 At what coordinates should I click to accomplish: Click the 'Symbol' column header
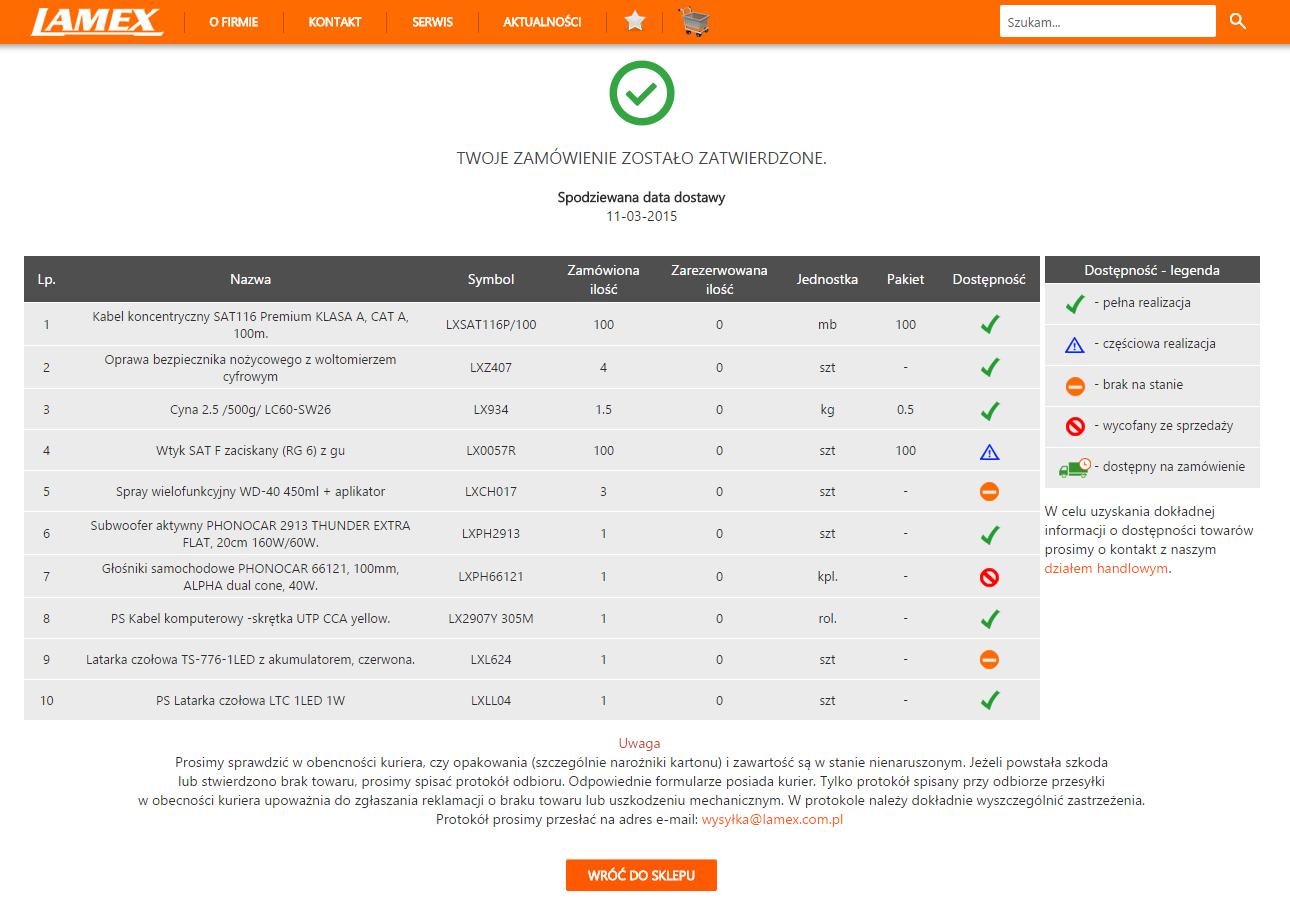click(491, 279)
